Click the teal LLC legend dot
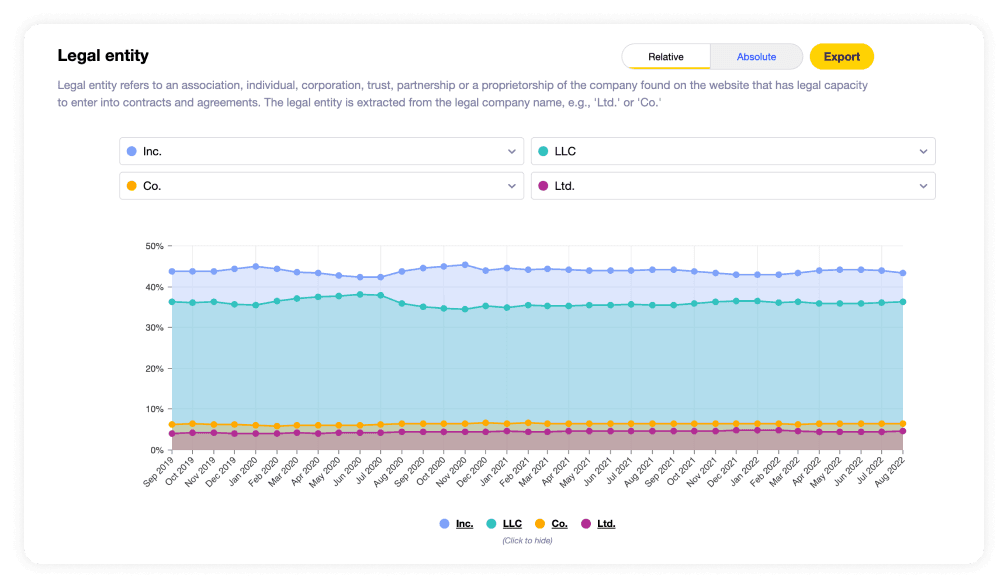 click(491, 524)
